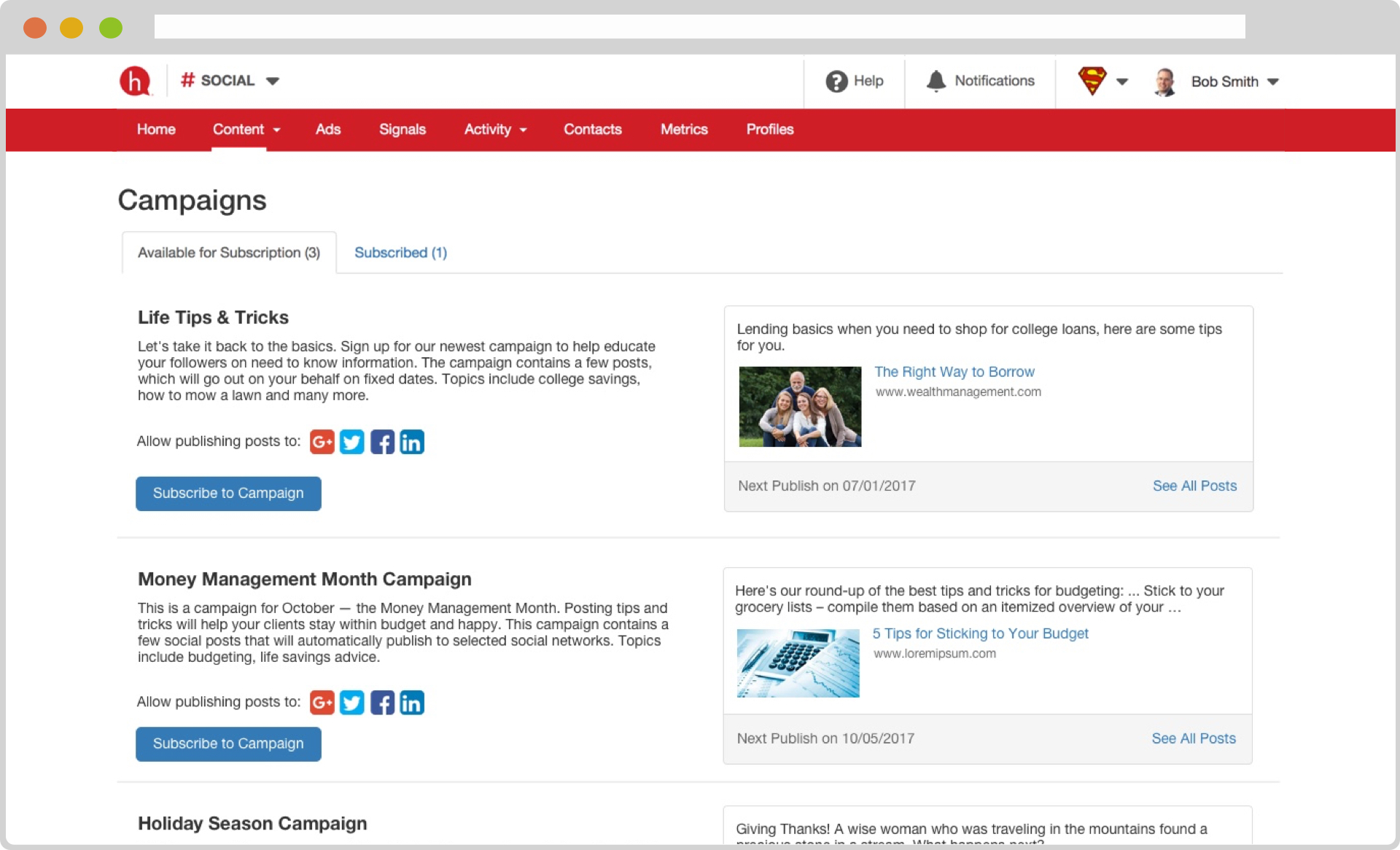Click www.loremipsum.com source text

pos(935,654)
